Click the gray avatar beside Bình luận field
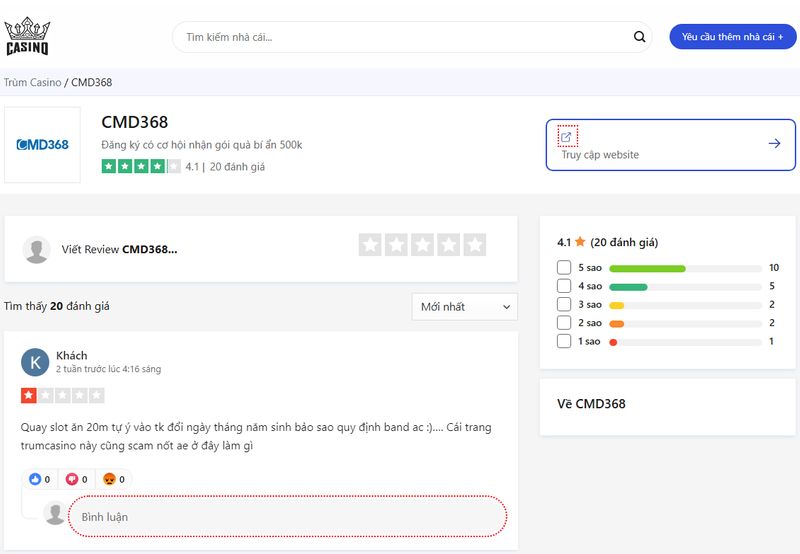Screen dimensions: 800x554 (x=55, y=513)
